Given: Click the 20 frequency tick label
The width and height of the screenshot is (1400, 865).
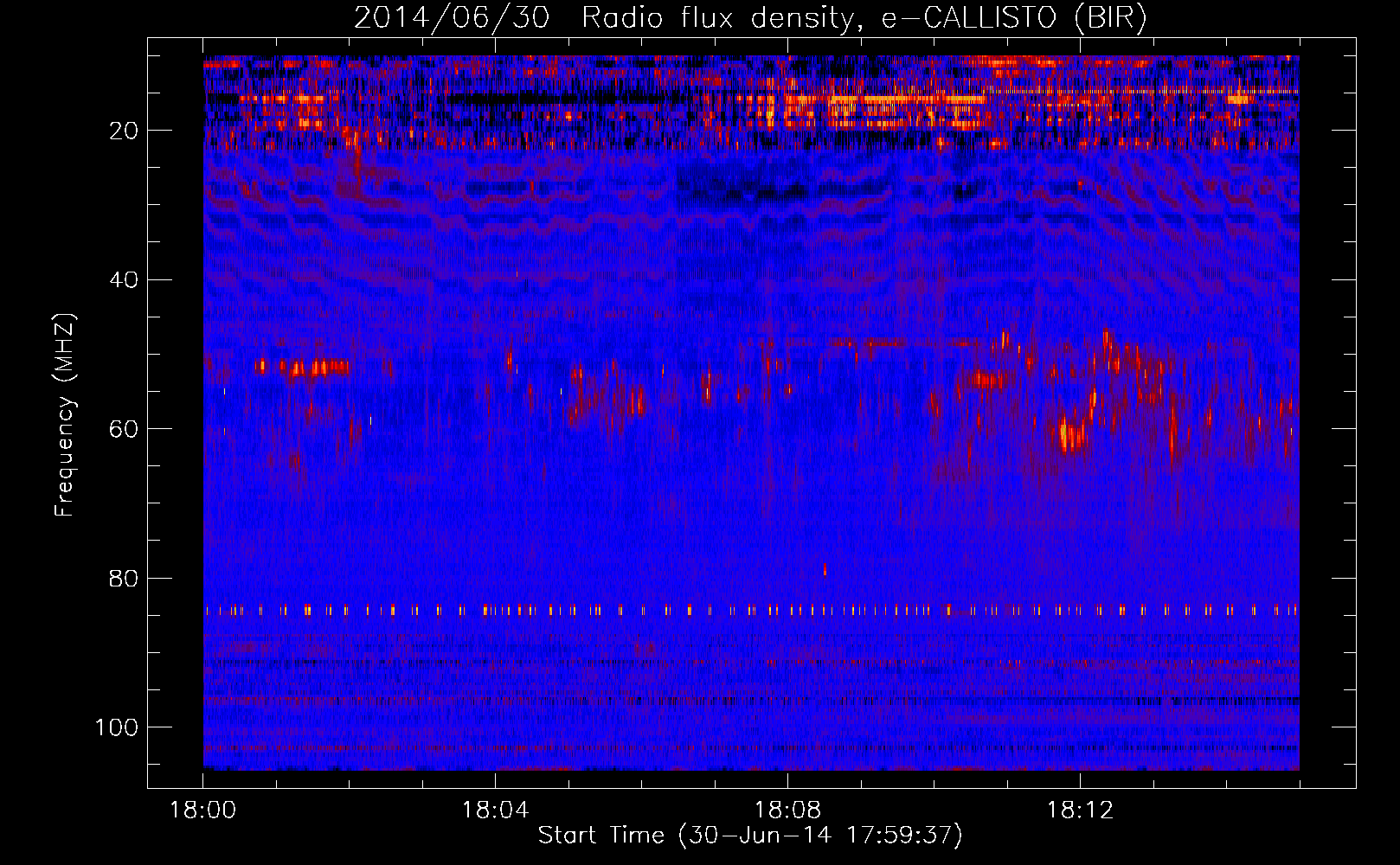Looking at the screenshot, I should pyautogui.click(x=124, y=131).
